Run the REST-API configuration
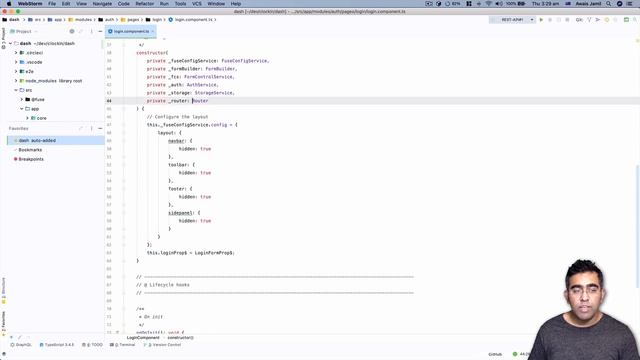The image size is (640, 360). [x=541, y=20]
